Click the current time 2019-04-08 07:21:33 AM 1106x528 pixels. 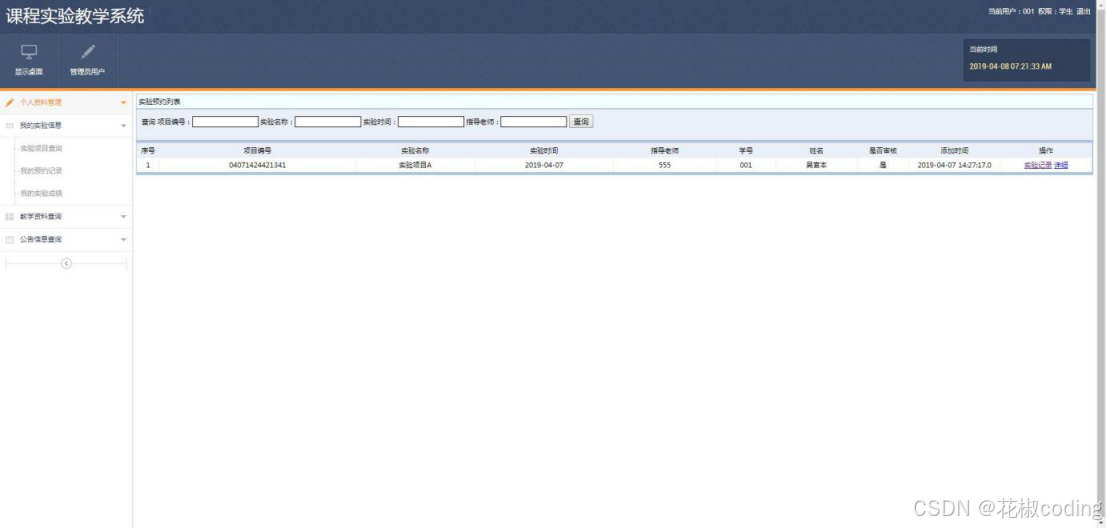click(1011, 66)
